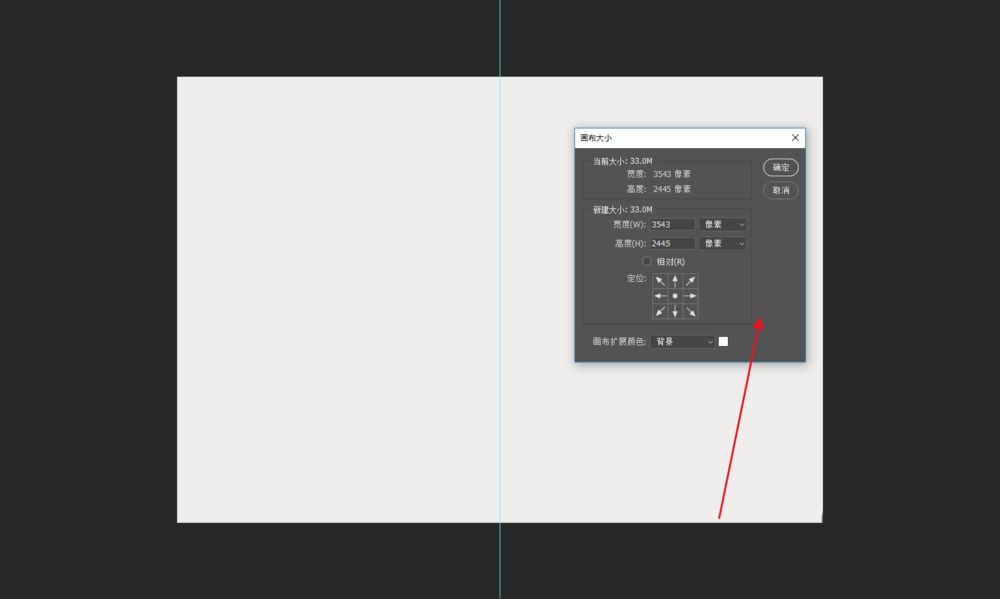This screenshot has height=599, width=1000.
Task: Click the 取消 button
Action: pyautogui.click(x=781, y=190)
